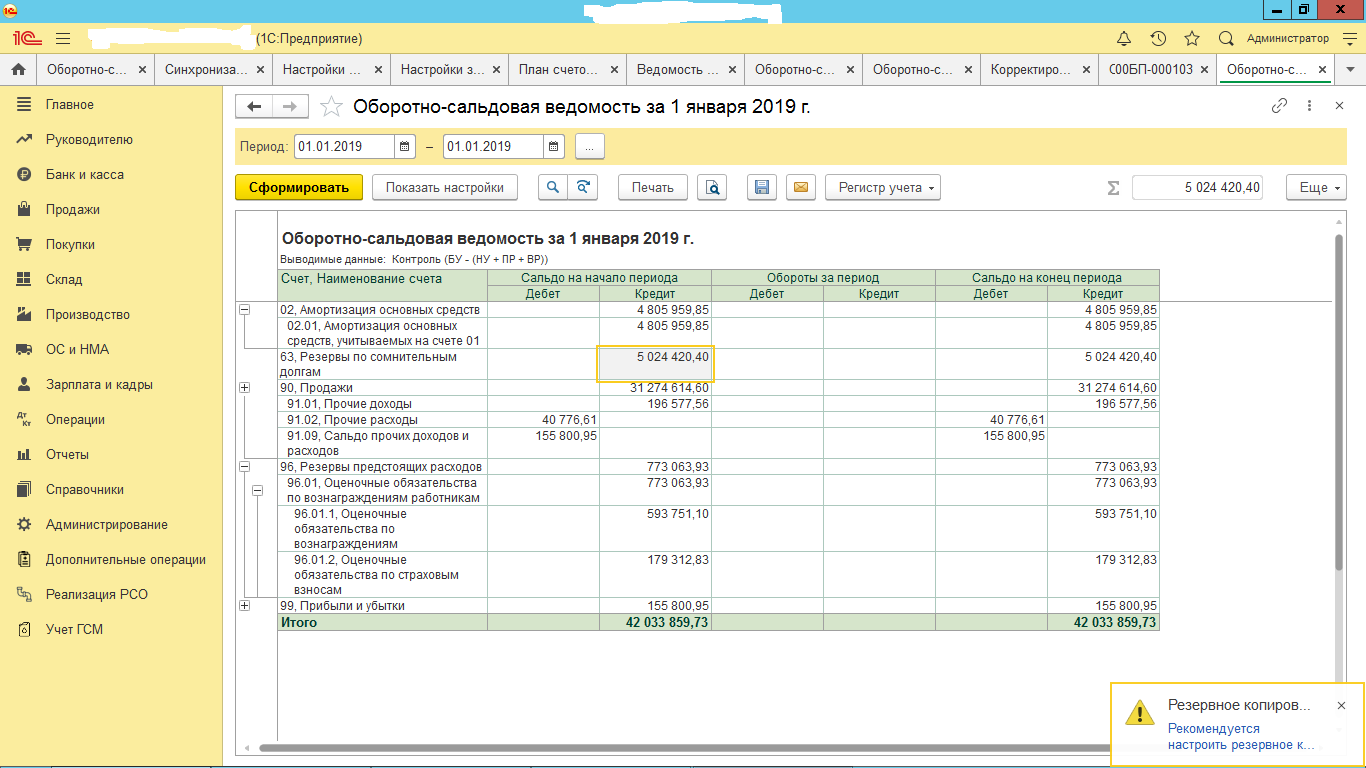Close the report form with X
This screenshot has height=768, width=1366.
[x=1340, y=105]
